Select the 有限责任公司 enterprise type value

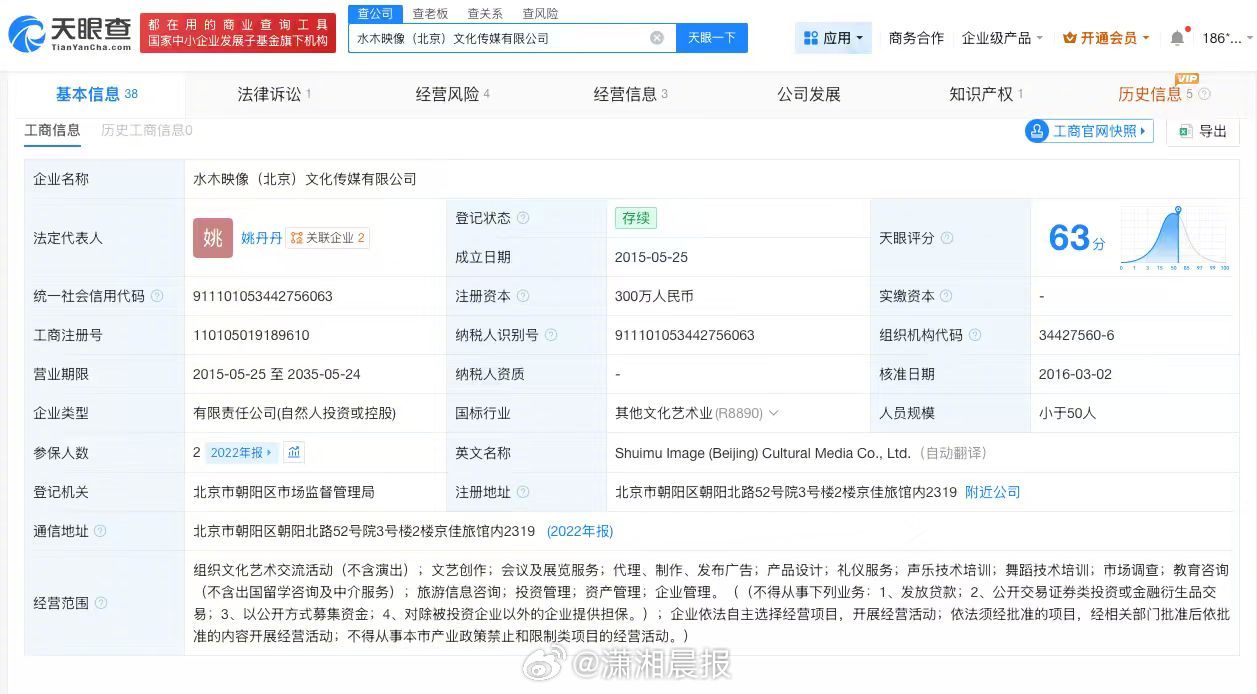[x=295, y=413]
